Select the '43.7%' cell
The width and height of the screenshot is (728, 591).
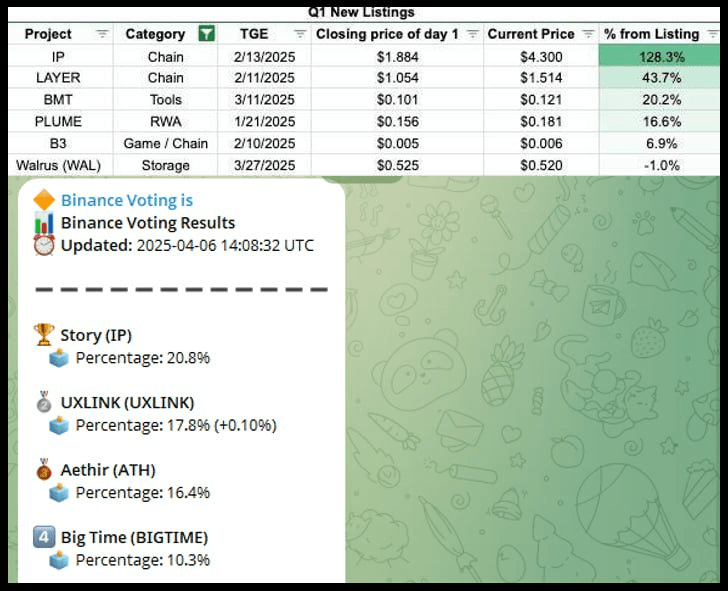click(x=660, y=78)
